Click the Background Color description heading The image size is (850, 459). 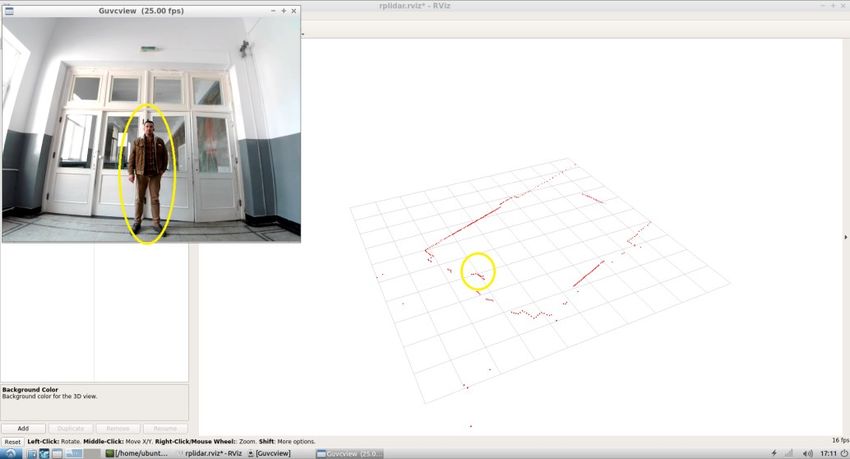(x=30, y=390)
